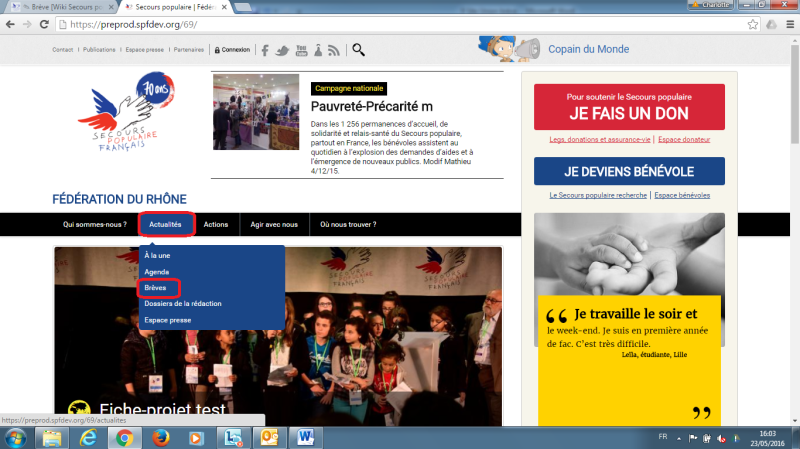Open the Actualités dropdown menu

[x=165, y=225]
